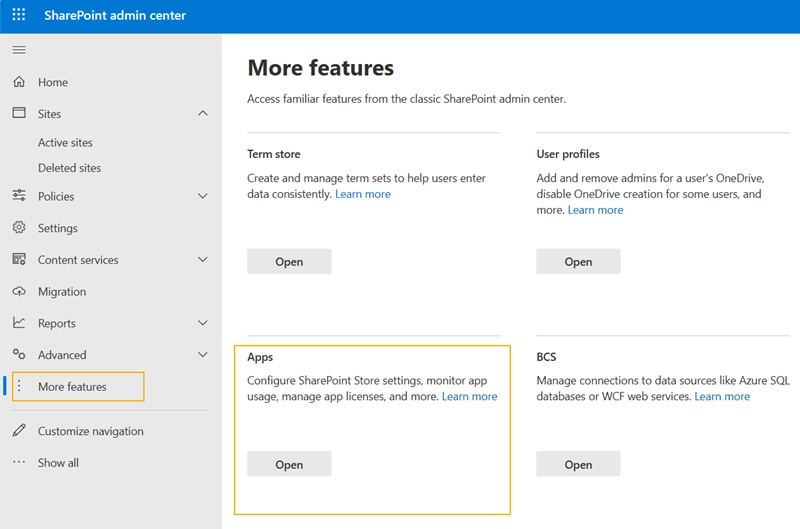800x529 pixels.
Task: Click the Policies sliders icon
Action: tap(19, 195)
